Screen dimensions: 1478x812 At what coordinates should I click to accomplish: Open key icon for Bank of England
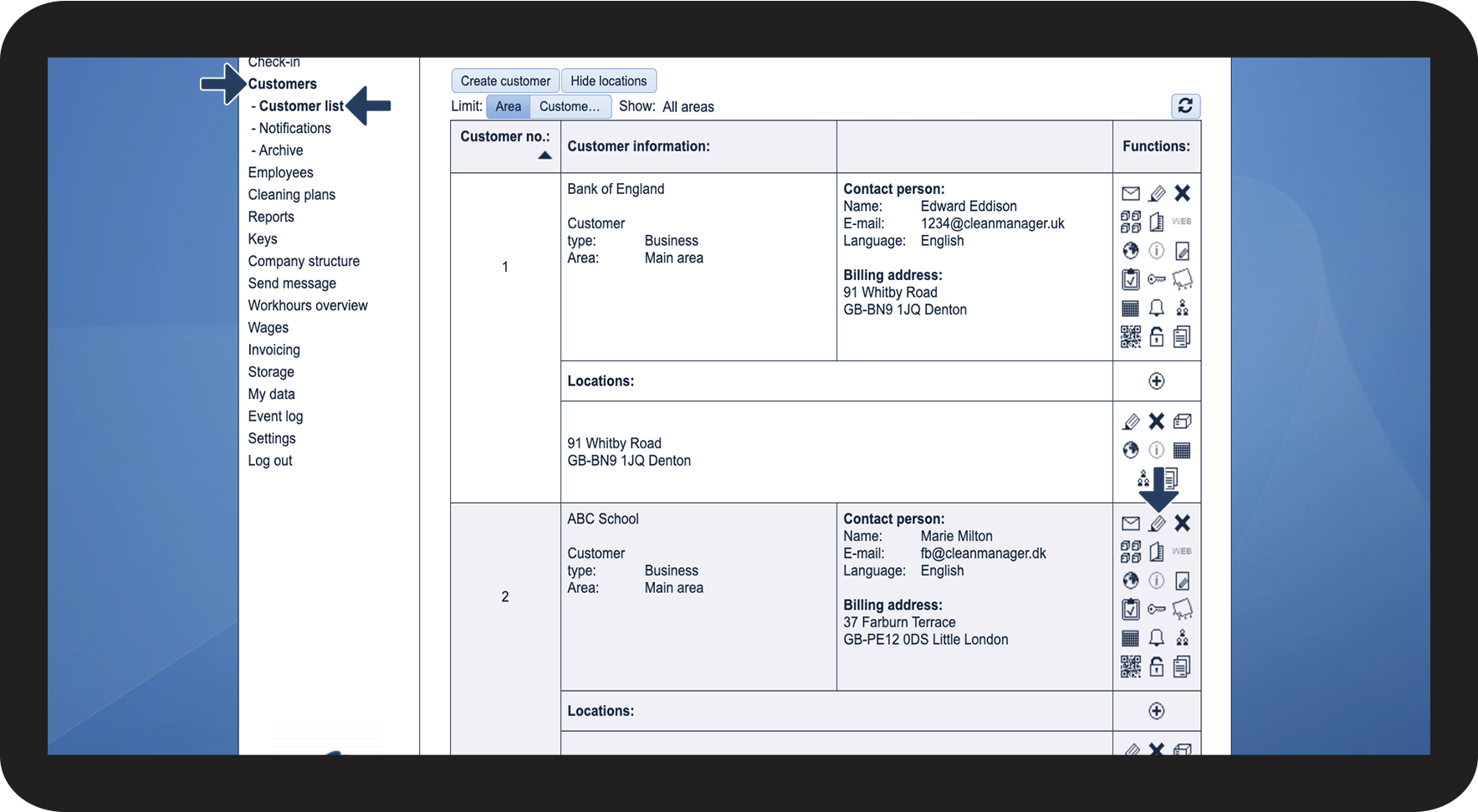(1157, 279)
